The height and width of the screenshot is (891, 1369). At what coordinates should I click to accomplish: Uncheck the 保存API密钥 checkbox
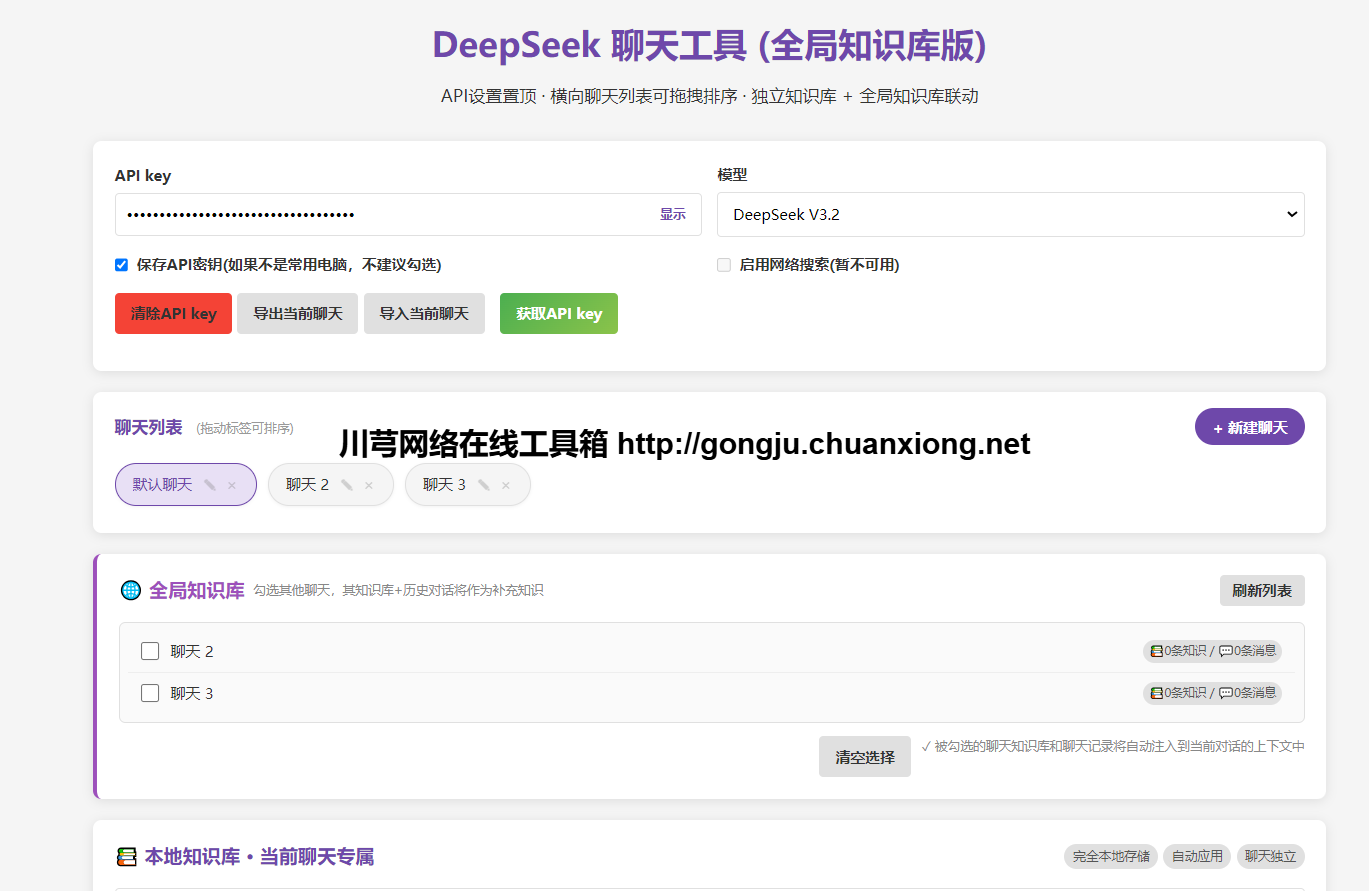coord(122,265)
